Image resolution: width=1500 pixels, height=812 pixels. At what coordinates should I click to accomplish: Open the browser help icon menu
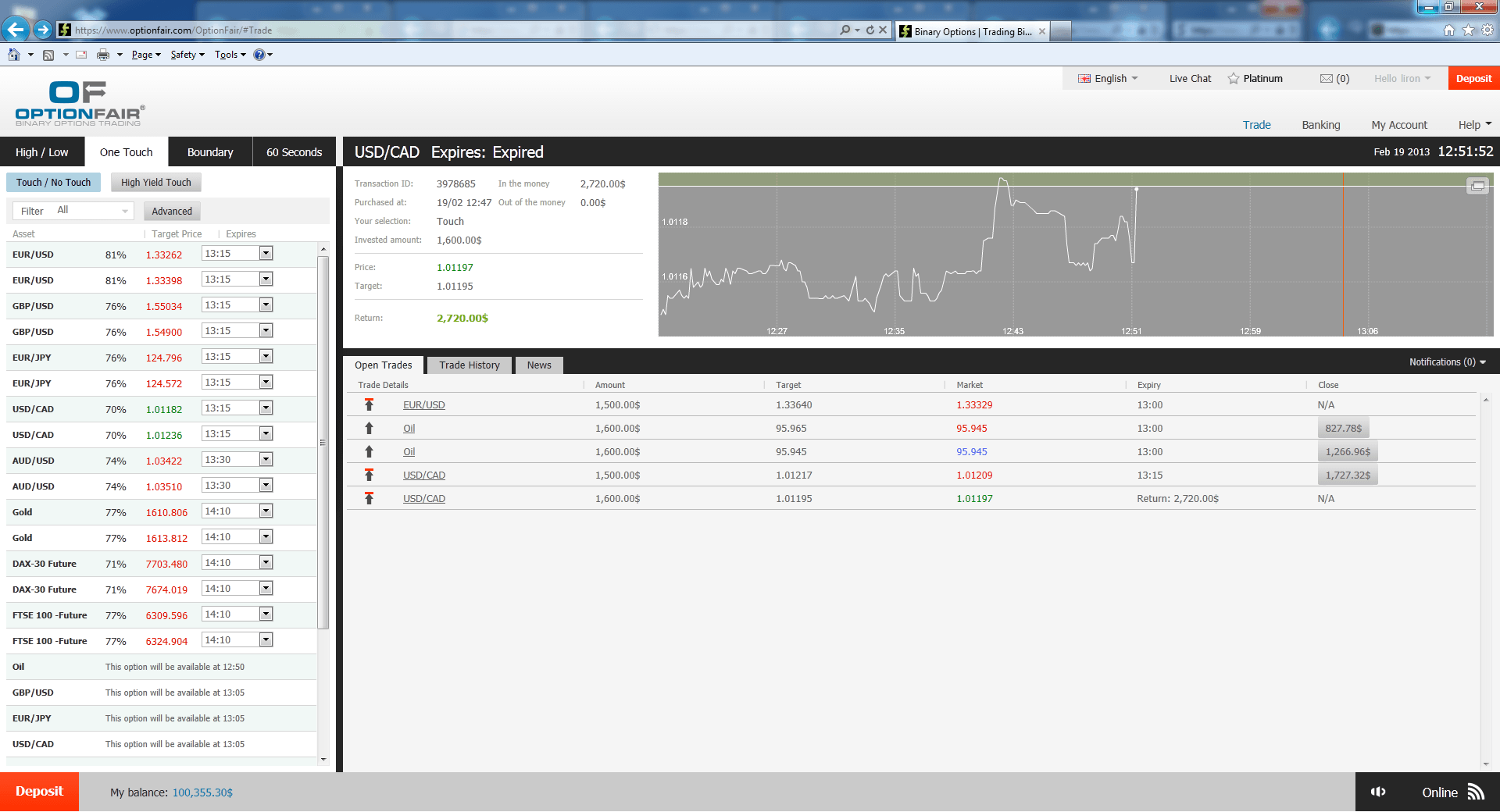pyautogui.click(x=259, y=55)
